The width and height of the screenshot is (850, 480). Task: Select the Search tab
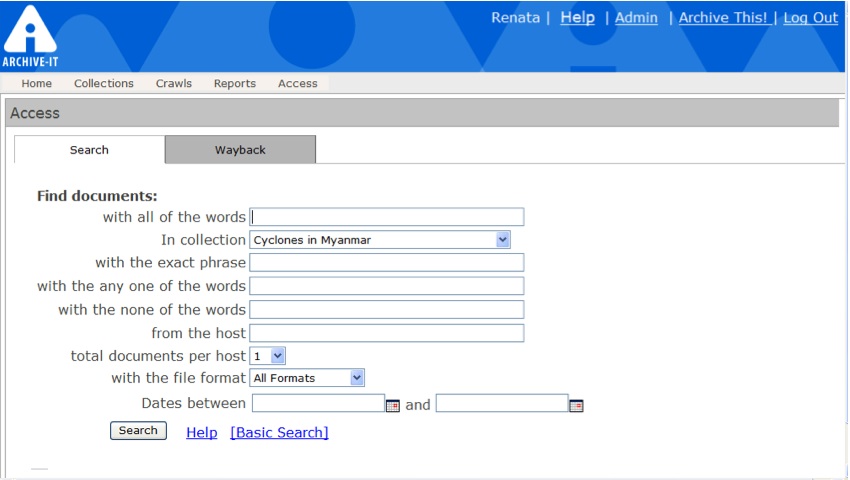pyautogui.click(x=89, y=150)
